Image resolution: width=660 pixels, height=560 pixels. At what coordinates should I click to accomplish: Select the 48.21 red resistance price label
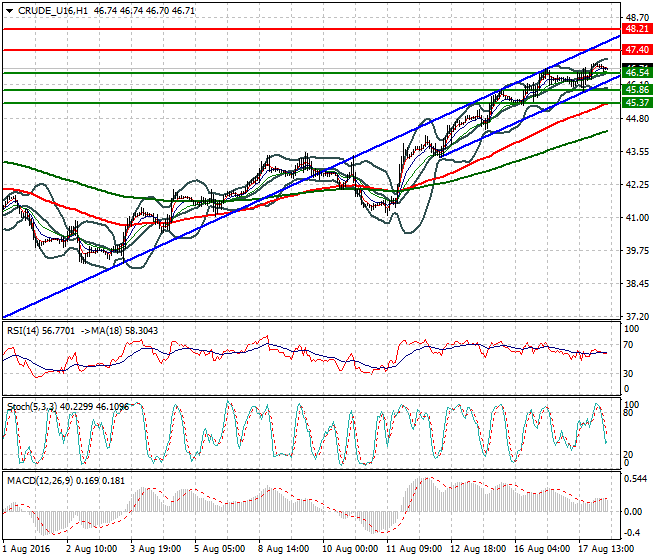(637, 29)
